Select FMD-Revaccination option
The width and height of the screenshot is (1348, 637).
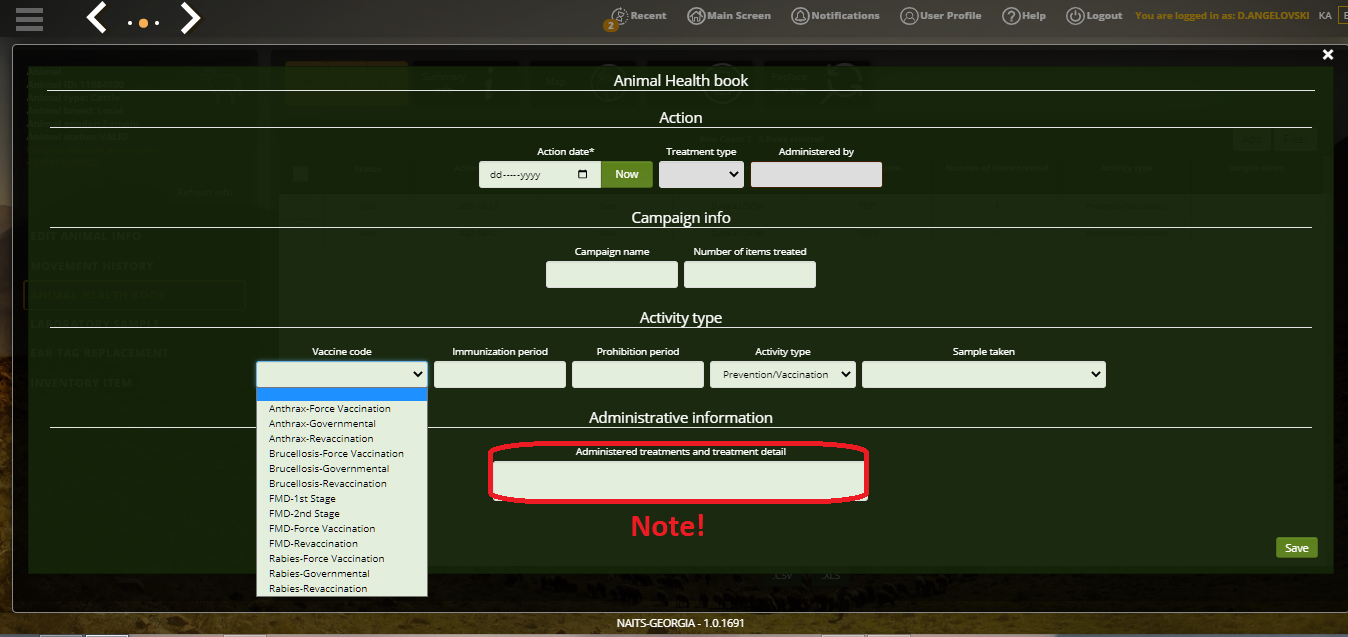tap(342, 543)
